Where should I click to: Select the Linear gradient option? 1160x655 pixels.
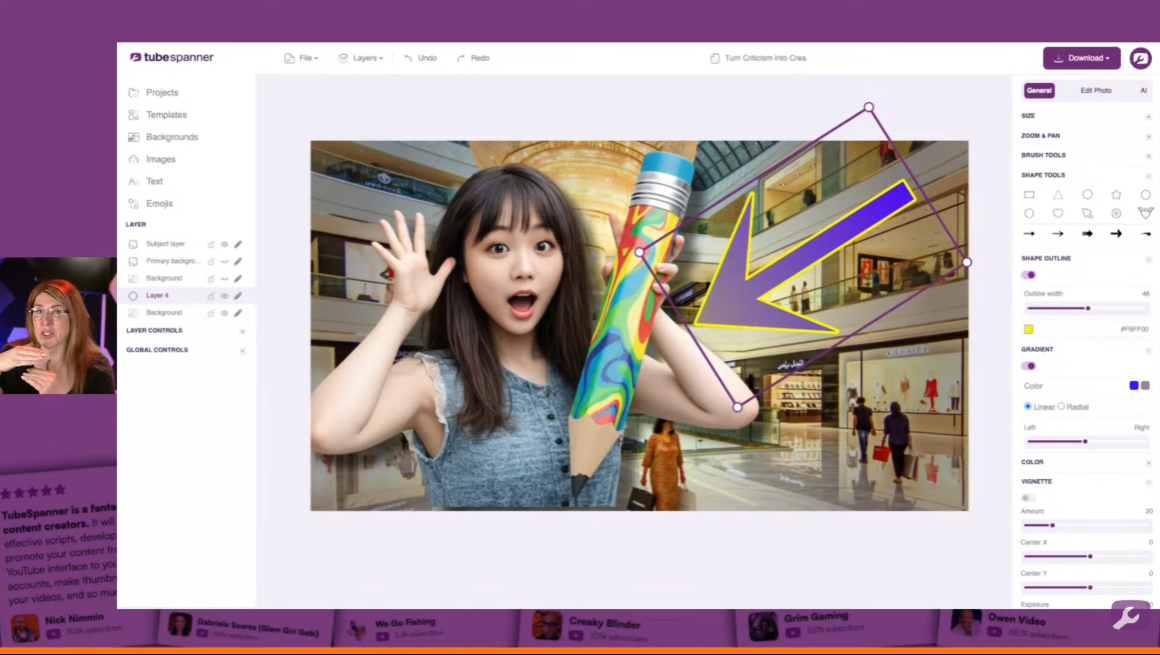point(1028,406)
